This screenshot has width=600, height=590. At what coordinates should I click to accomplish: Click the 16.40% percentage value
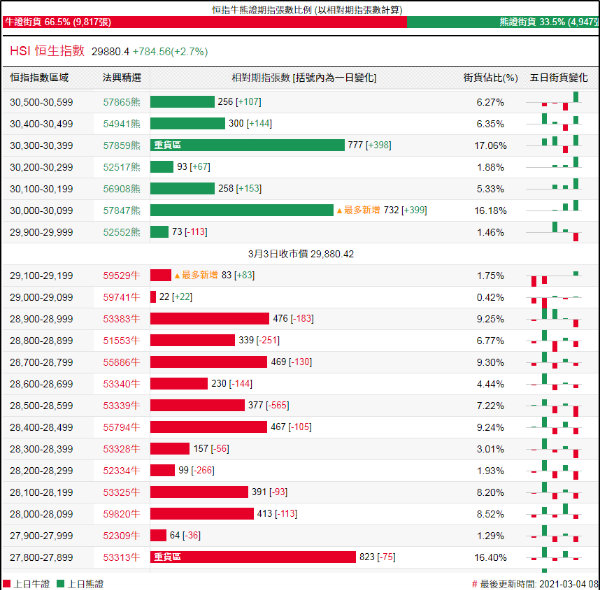point(491,558)
